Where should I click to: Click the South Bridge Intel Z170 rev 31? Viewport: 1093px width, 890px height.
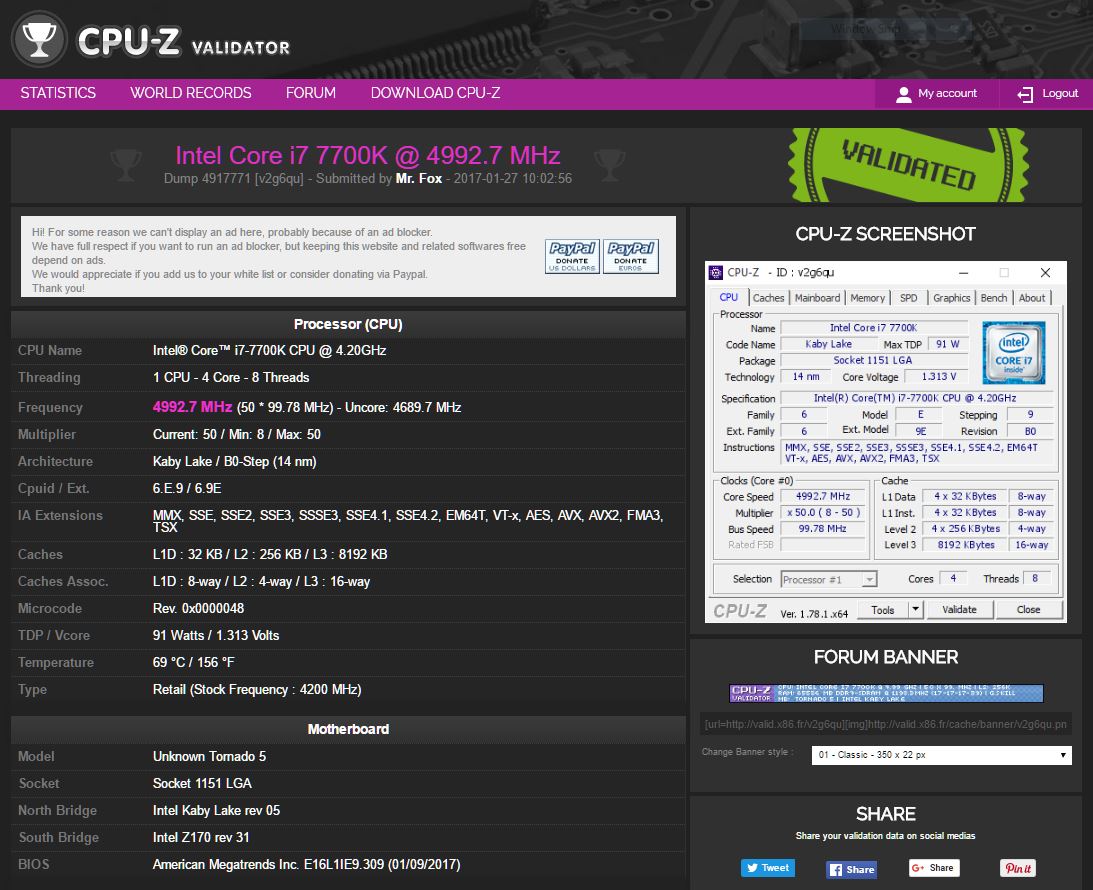tap(201, 837)
